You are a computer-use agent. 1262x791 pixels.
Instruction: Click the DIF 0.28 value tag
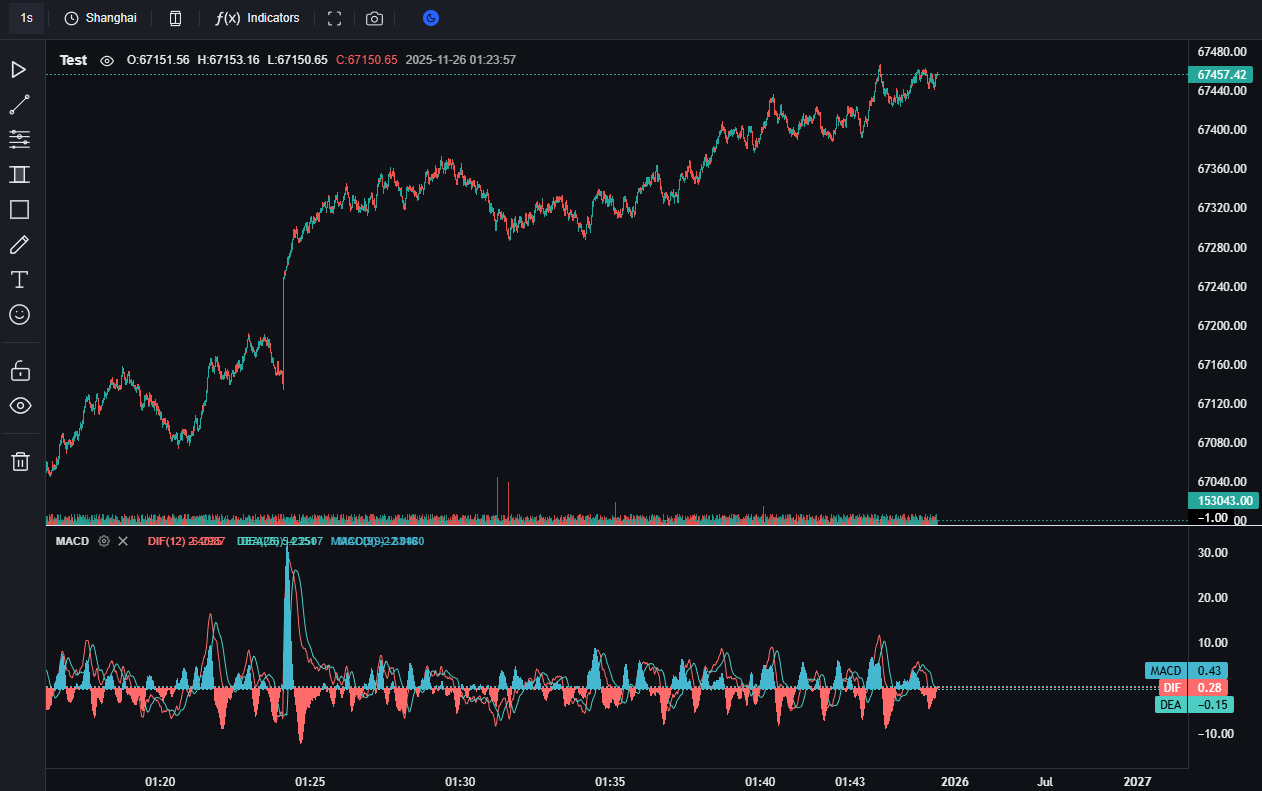(1193, 688)
